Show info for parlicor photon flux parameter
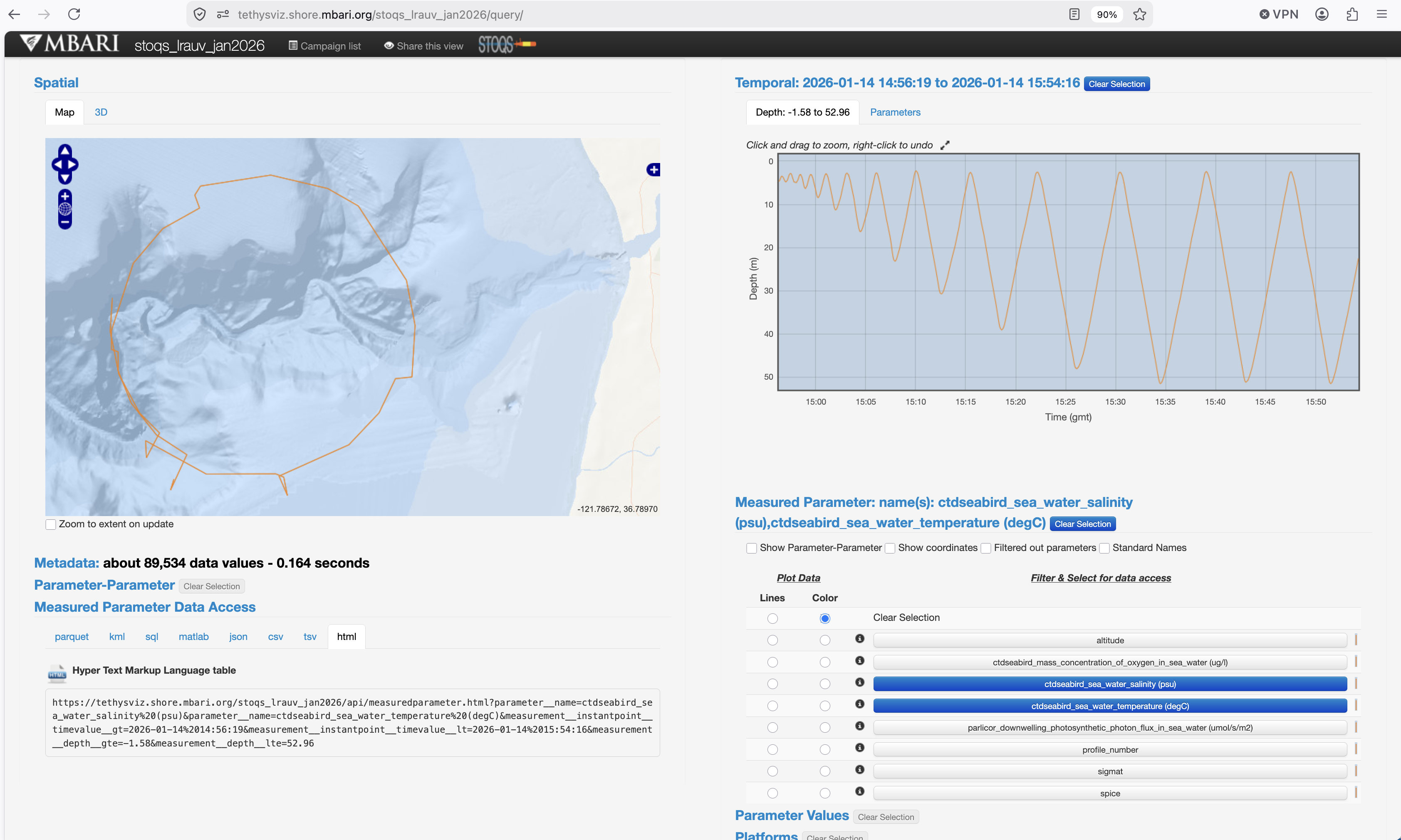Screen dimensions: 1401x840 [859, 726]
